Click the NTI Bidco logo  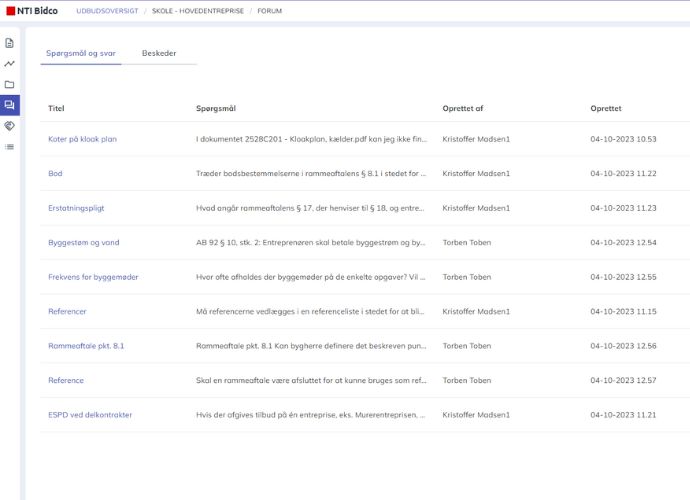(32, 11)
